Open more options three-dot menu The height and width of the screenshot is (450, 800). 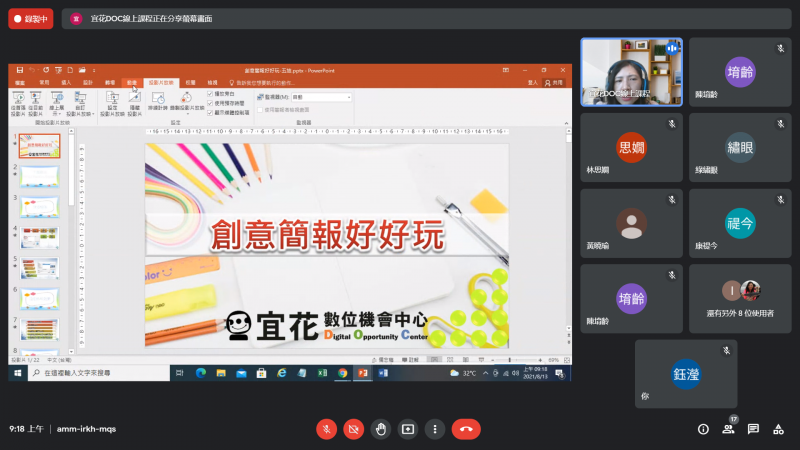[x=435, y=429]
